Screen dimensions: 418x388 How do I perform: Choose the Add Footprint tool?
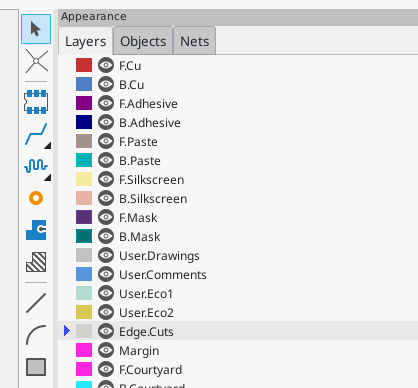pos(36,102)
